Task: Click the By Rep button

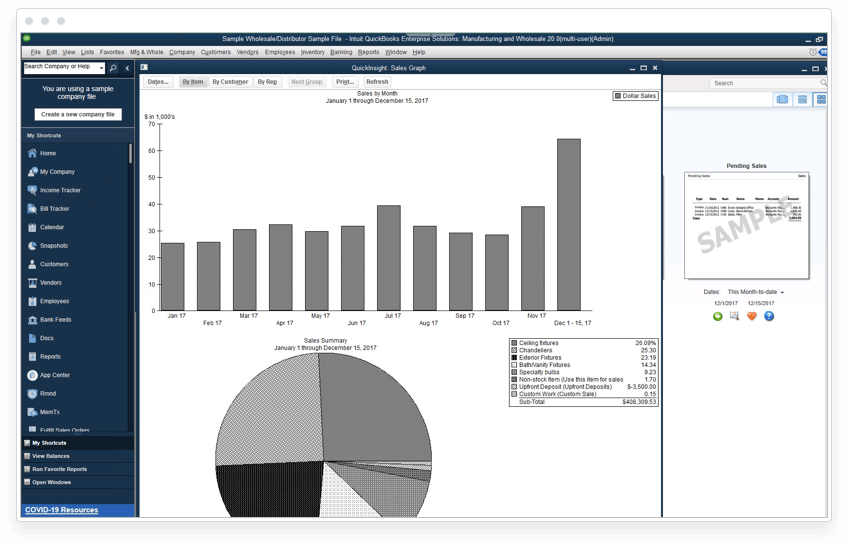Action: [x=267, y=82]
